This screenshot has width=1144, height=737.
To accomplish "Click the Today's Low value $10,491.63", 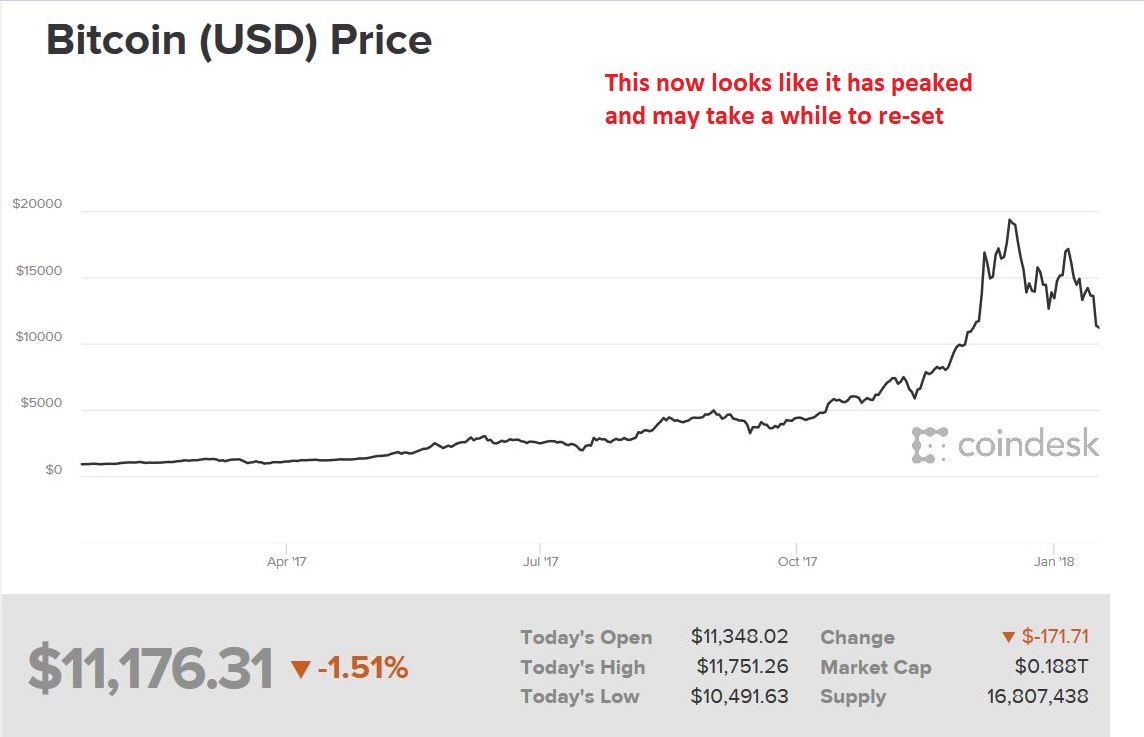I will [739, 696].
